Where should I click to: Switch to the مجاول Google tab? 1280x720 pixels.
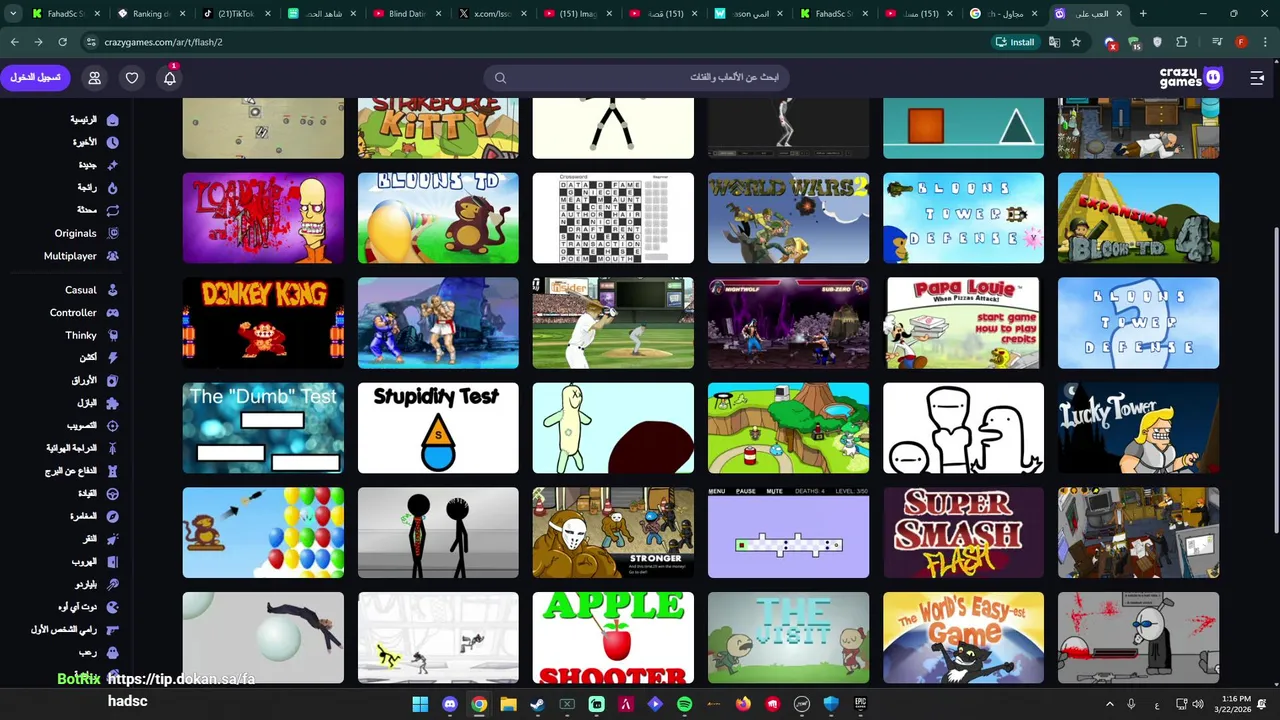click(1004, 14)
